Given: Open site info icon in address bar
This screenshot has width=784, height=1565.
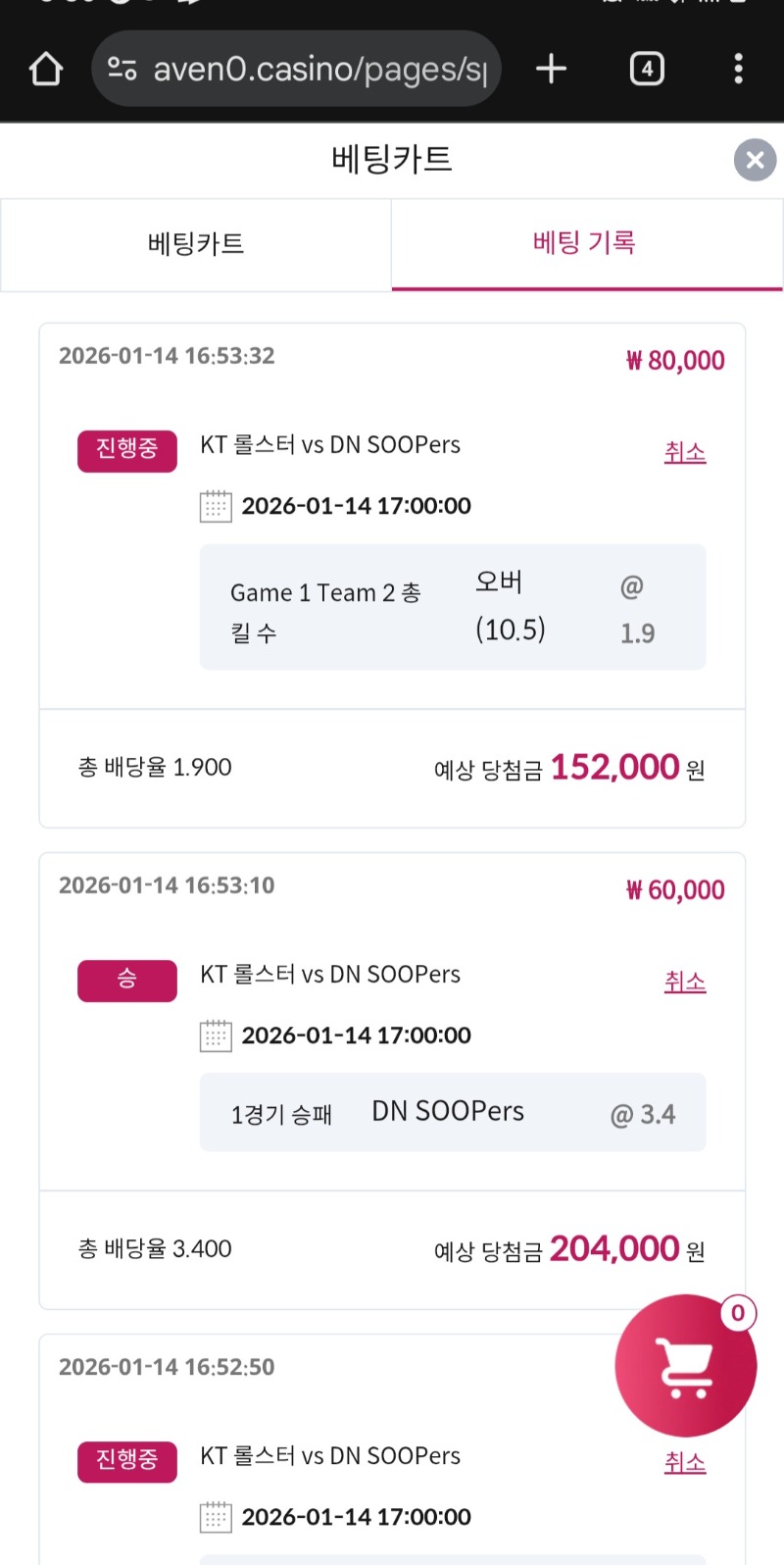Looking at the screenshot, I should [122, 69].
